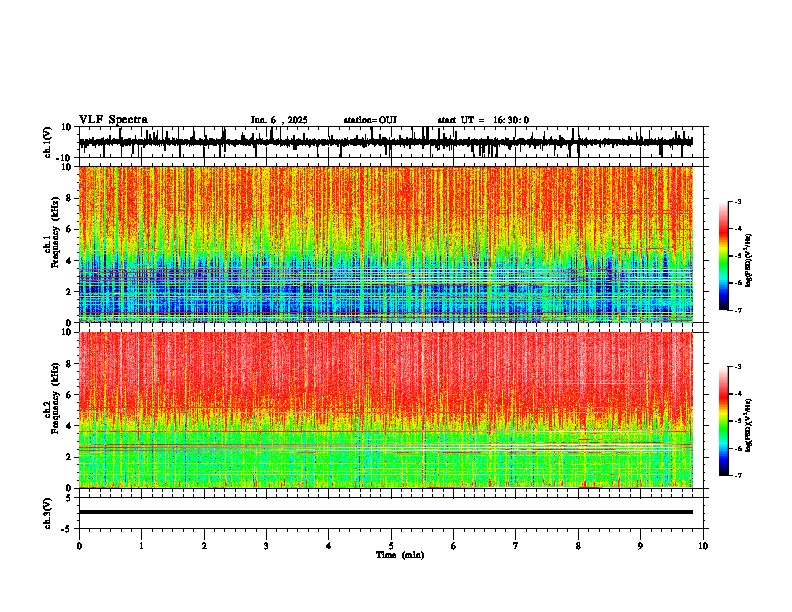Viewport: 792px width, 612px height.
Task: Click time axis tick label "7"
Action: click(x=516, y=546)
